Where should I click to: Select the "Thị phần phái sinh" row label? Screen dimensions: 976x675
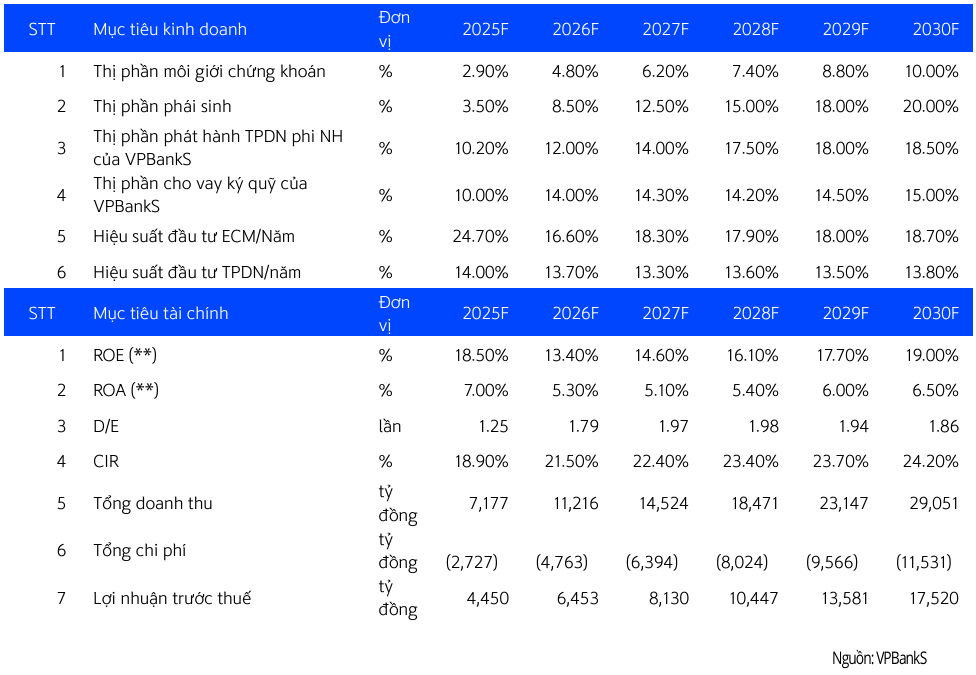pyautogui.click(x=162, y=106)
